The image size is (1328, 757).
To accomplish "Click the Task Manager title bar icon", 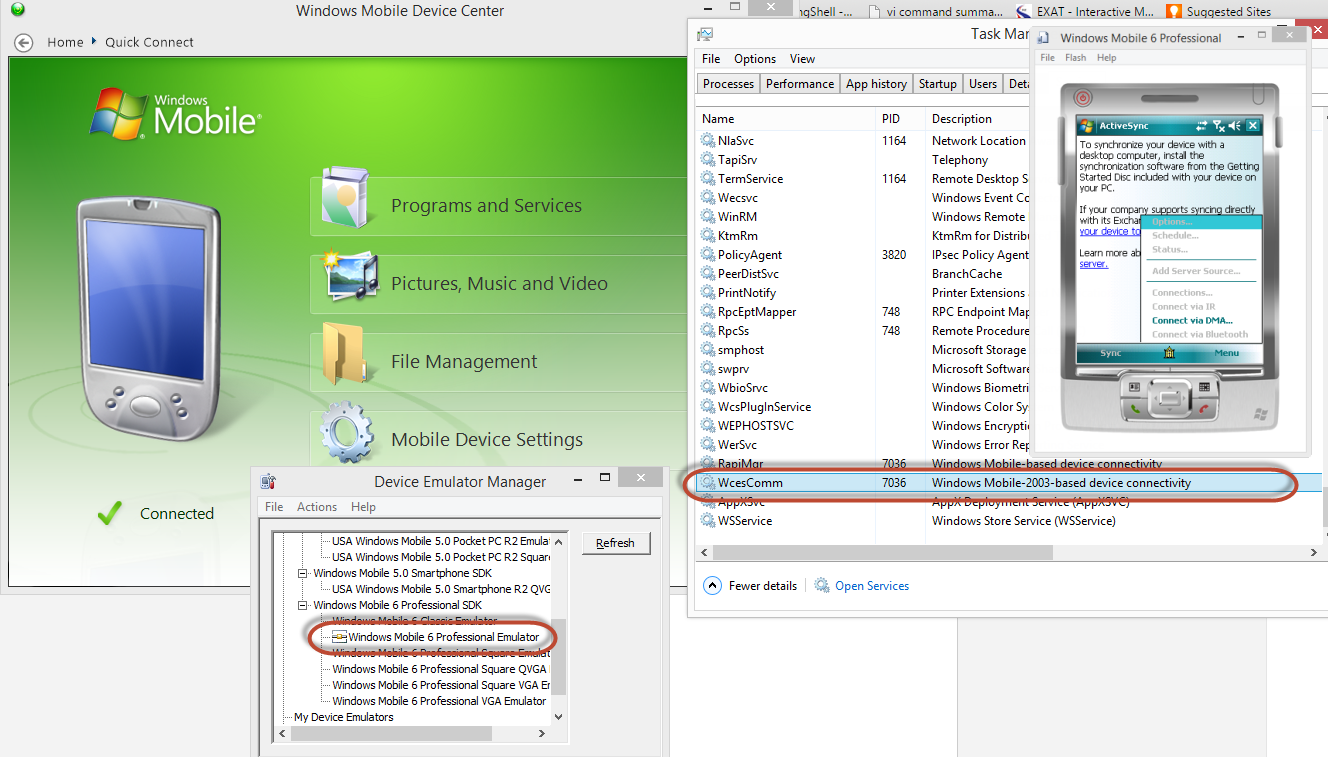I will [705, 34].
